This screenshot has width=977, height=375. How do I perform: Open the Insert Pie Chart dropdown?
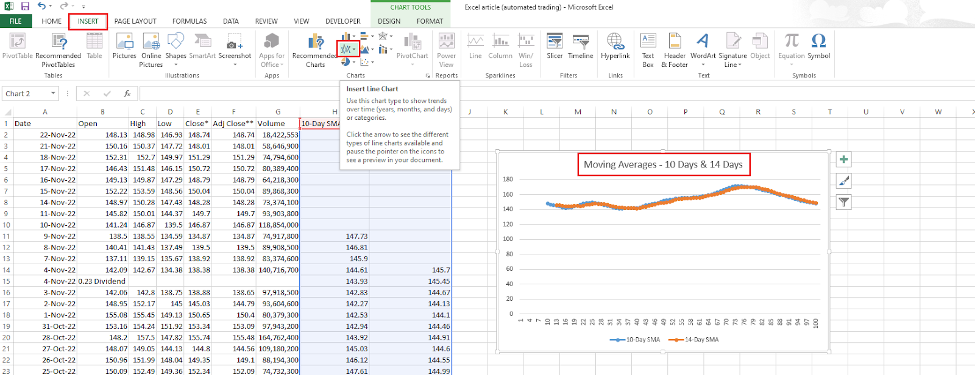(x=348, y=62)
